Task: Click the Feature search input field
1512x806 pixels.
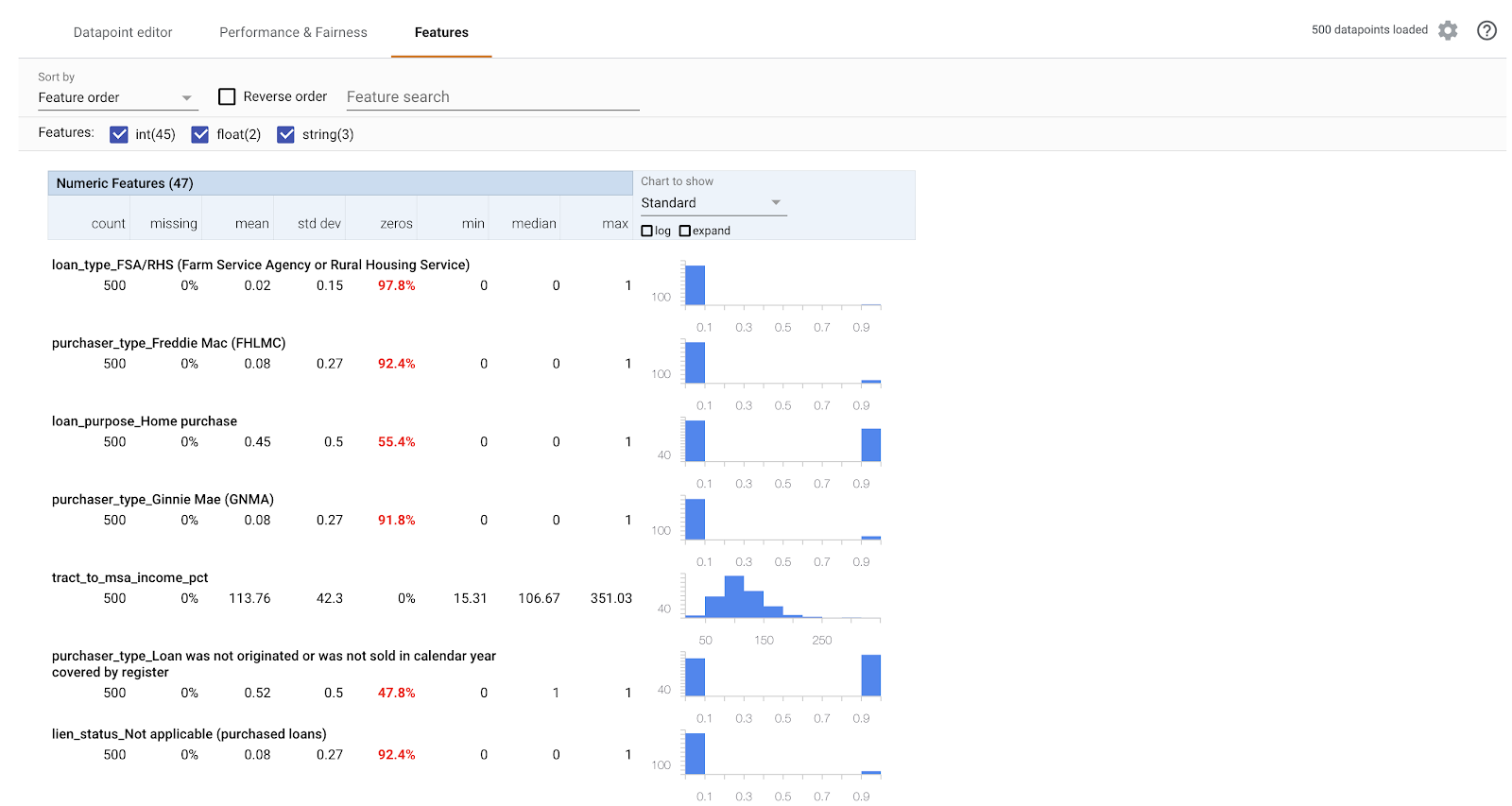Action: click(491, 96)
